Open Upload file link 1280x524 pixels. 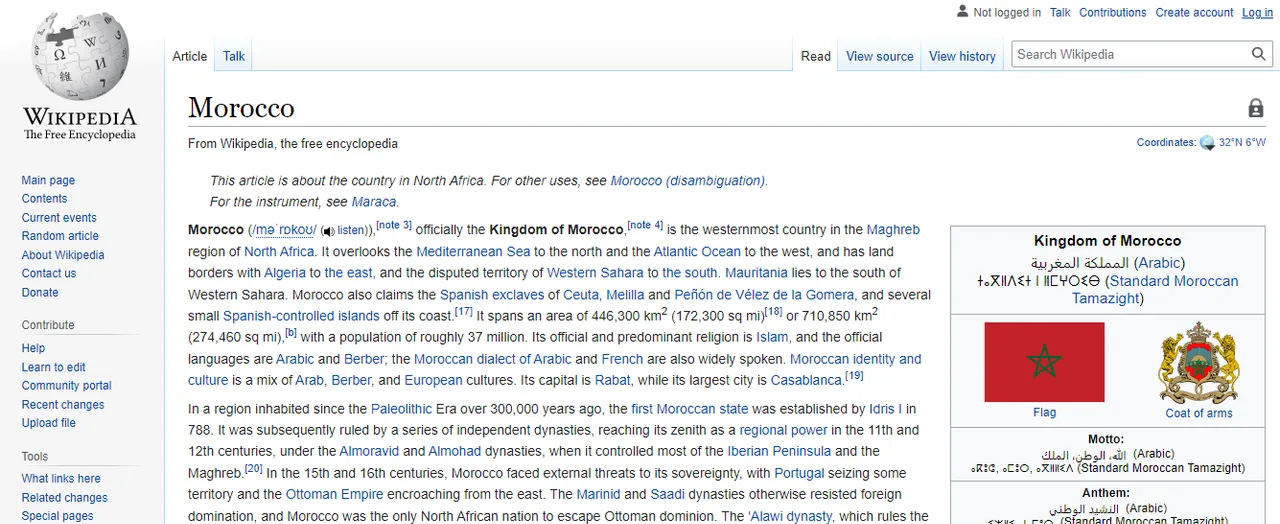click(x=49, y=423)
